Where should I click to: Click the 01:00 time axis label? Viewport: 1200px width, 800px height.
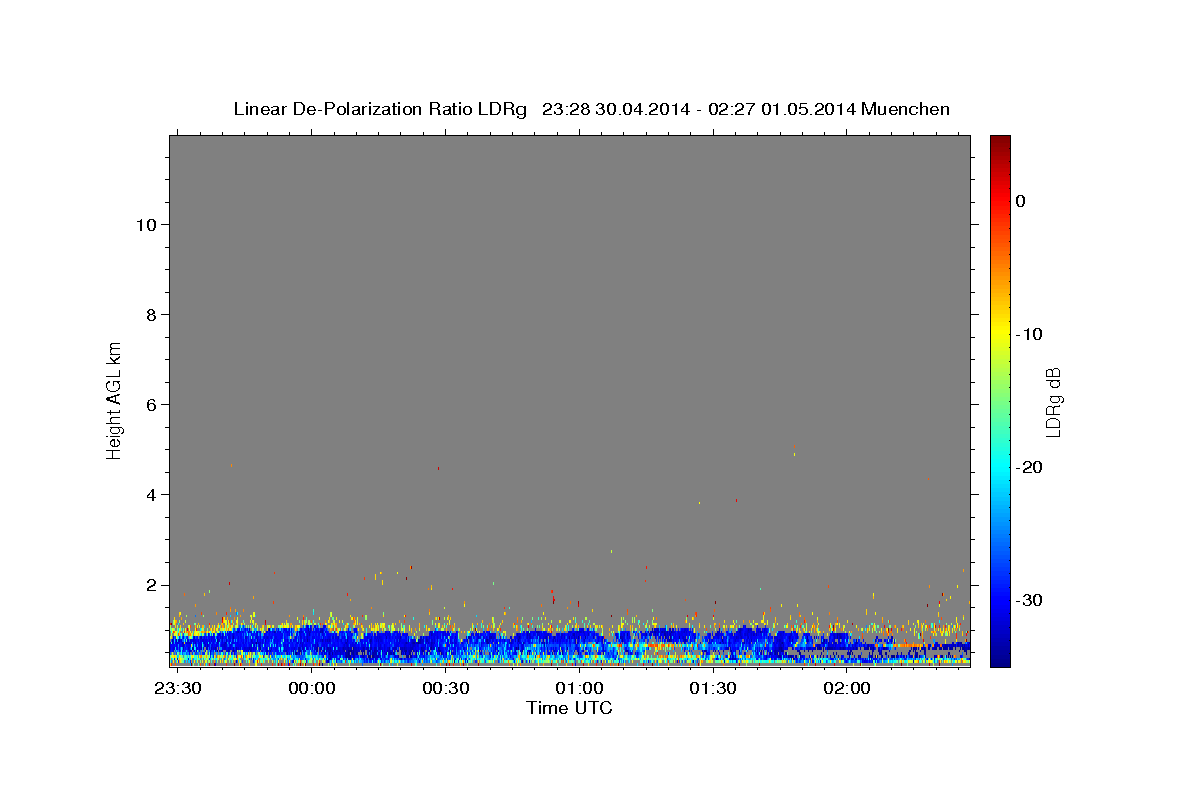tap(579, 689)
